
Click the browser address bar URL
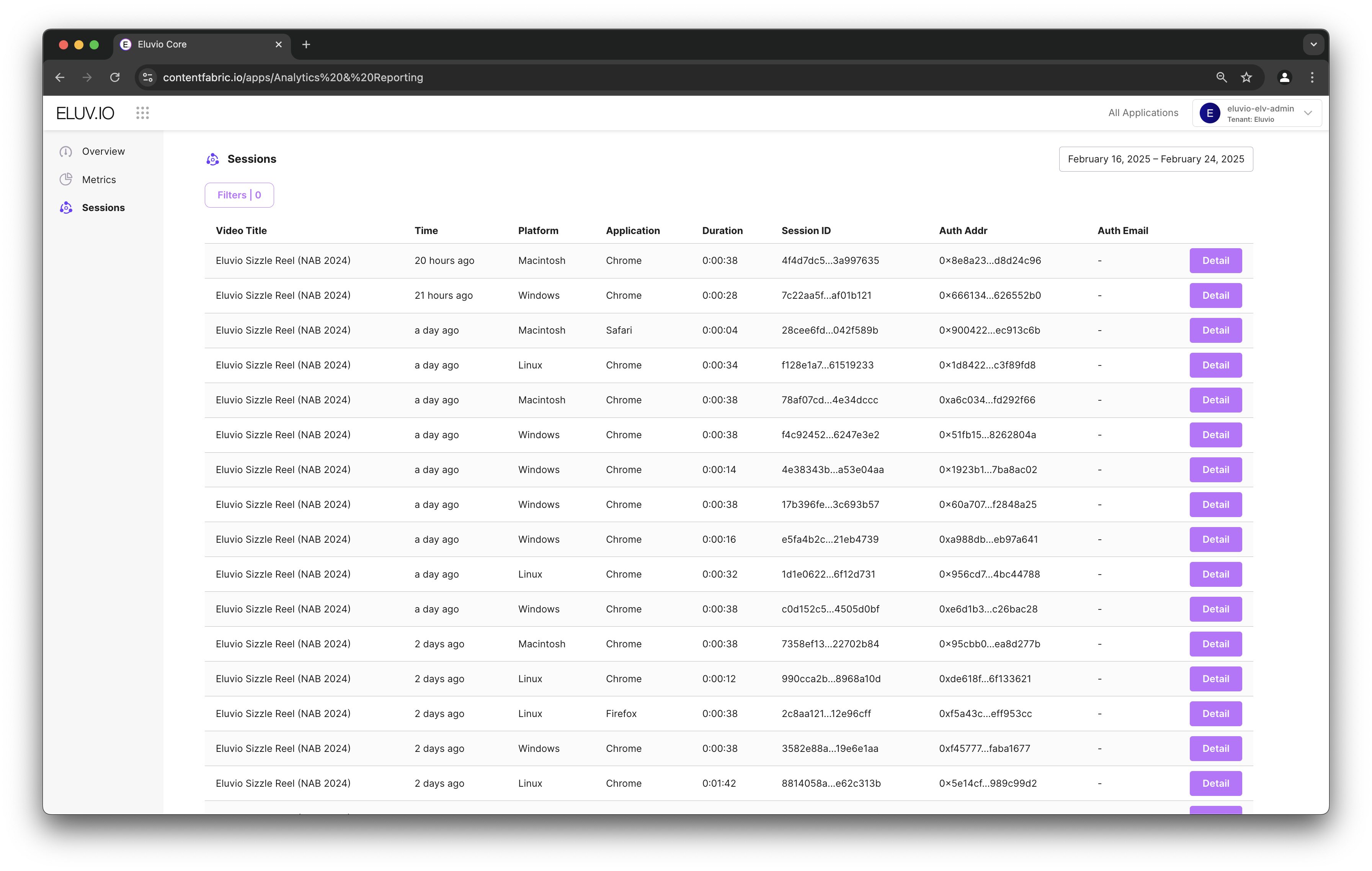coord(293,77)
